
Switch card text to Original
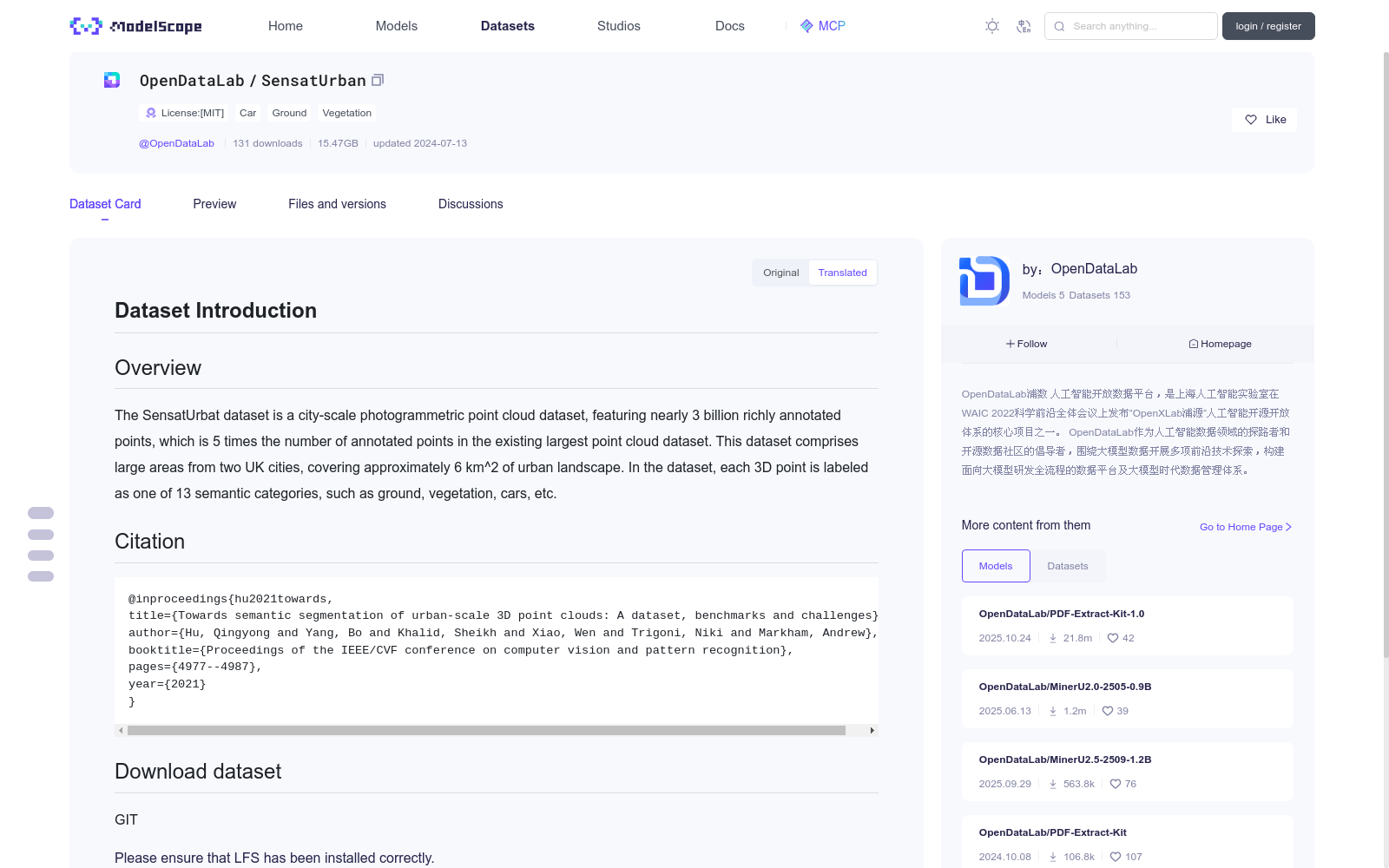781,273
